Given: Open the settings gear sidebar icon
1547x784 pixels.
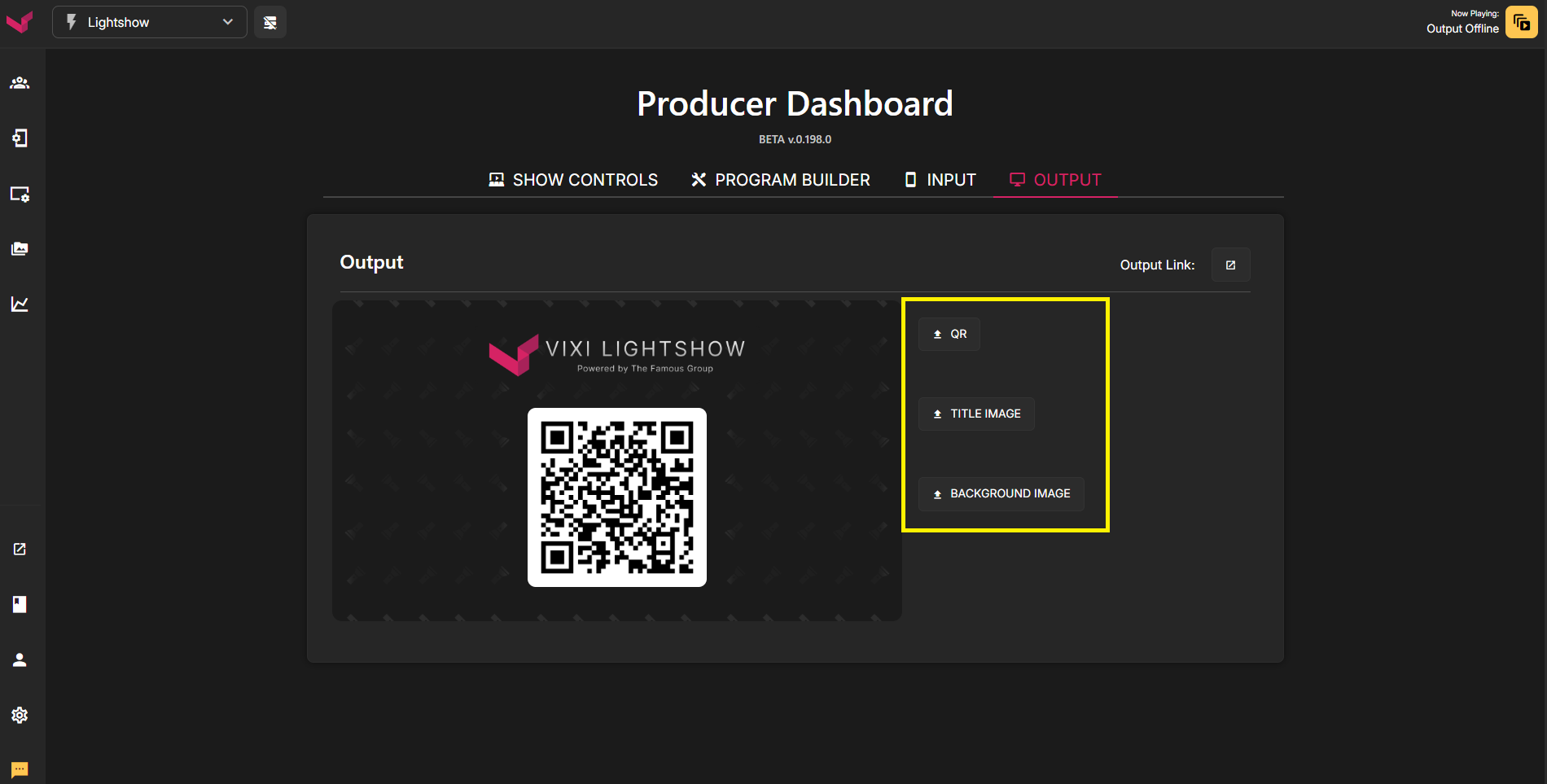Looking at the screenshot, I should (20, 715).
